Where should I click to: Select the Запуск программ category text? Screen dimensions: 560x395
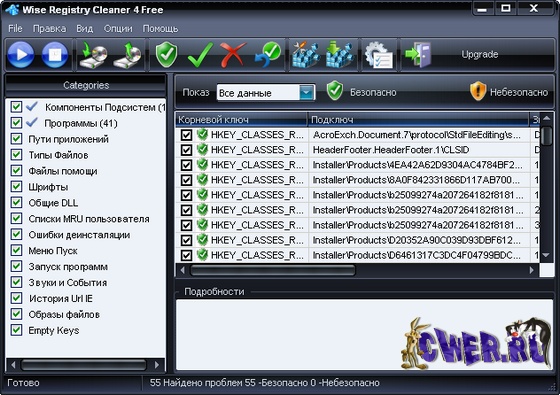tap(68, 266)
